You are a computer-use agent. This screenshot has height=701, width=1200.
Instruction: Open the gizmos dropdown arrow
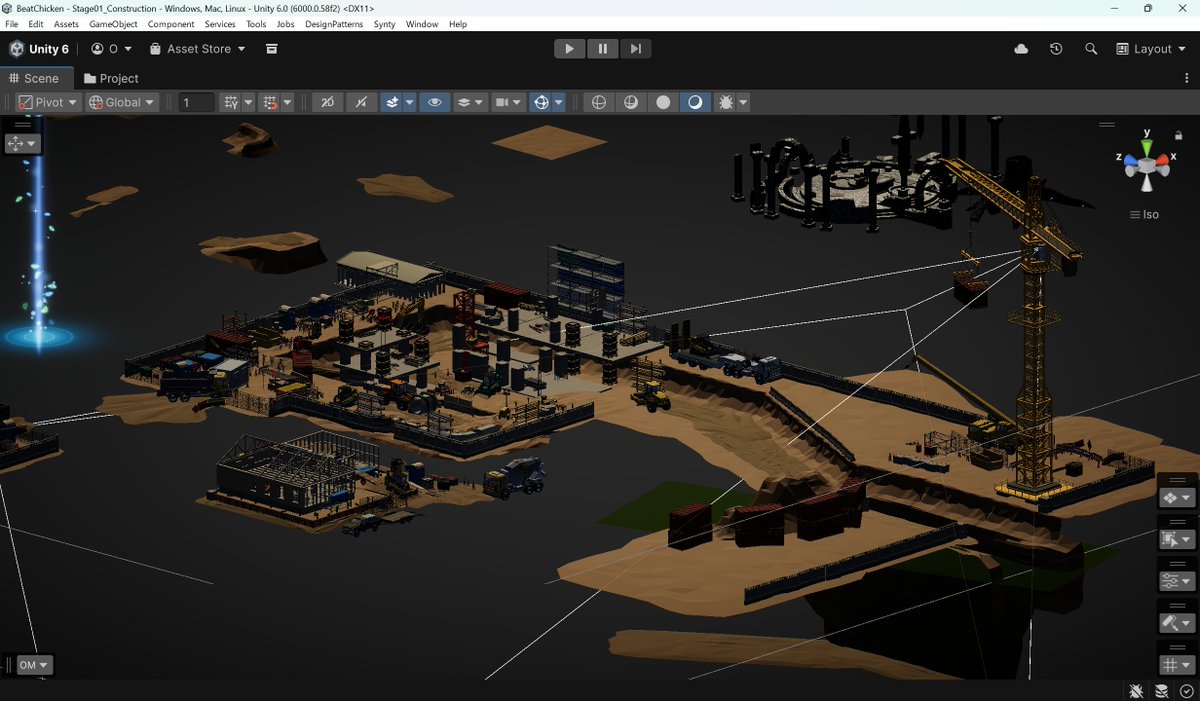[559, 102]
